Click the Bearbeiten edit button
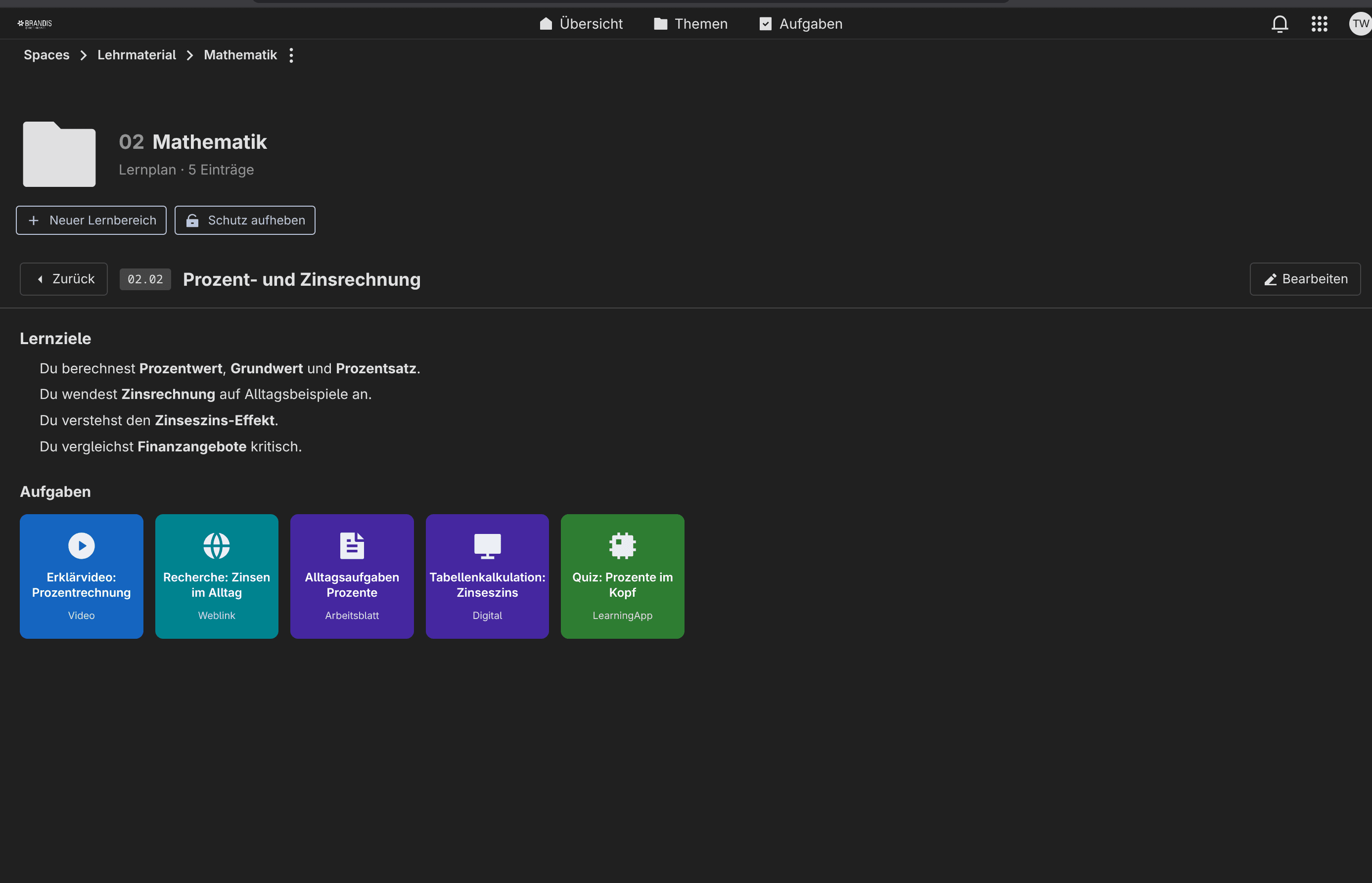The height and width of the screenshot is (883, 1372). [1305, 279]
